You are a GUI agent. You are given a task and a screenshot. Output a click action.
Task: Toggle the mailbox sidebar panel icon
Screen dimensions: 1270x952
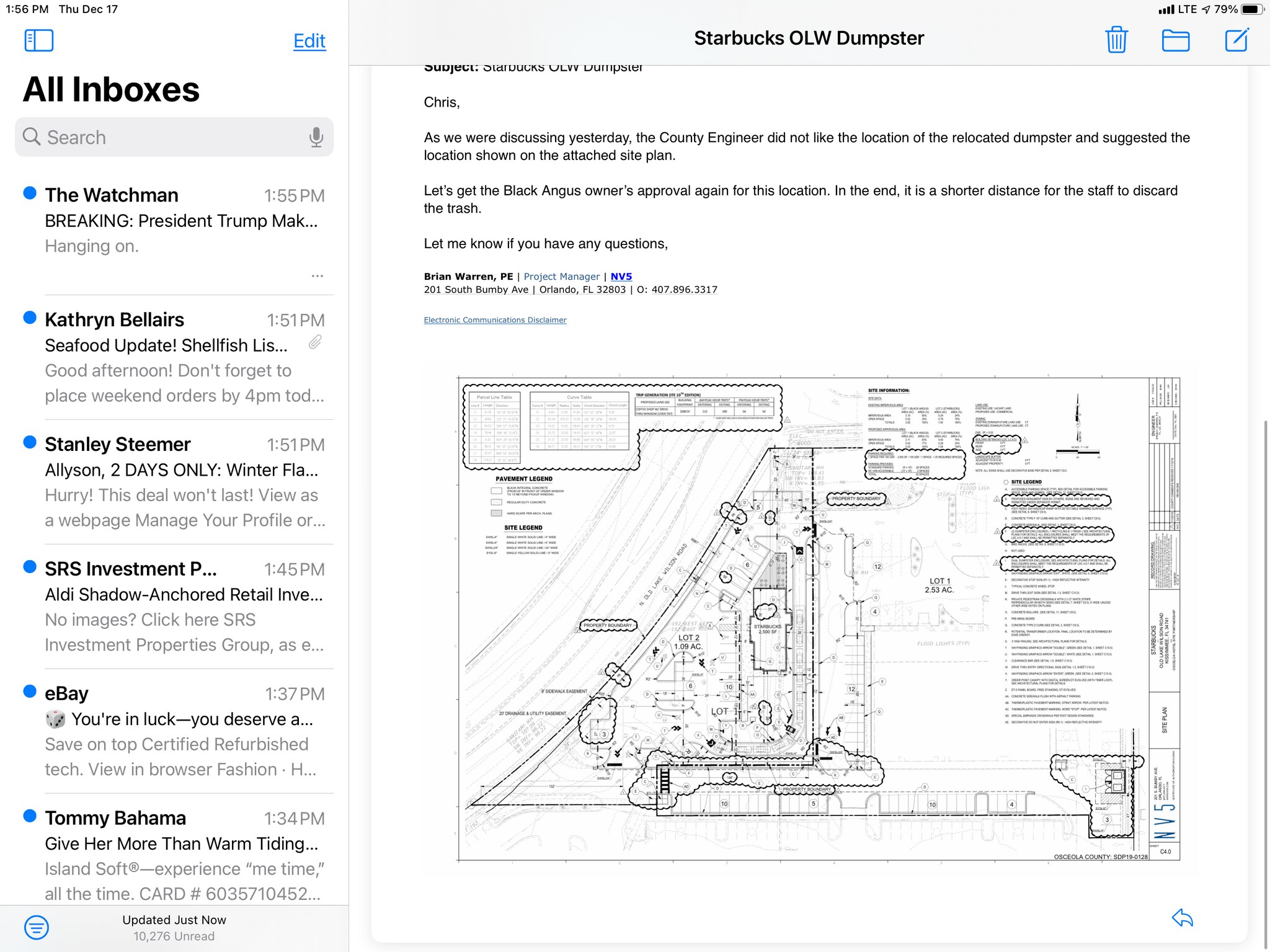point(38,41)
